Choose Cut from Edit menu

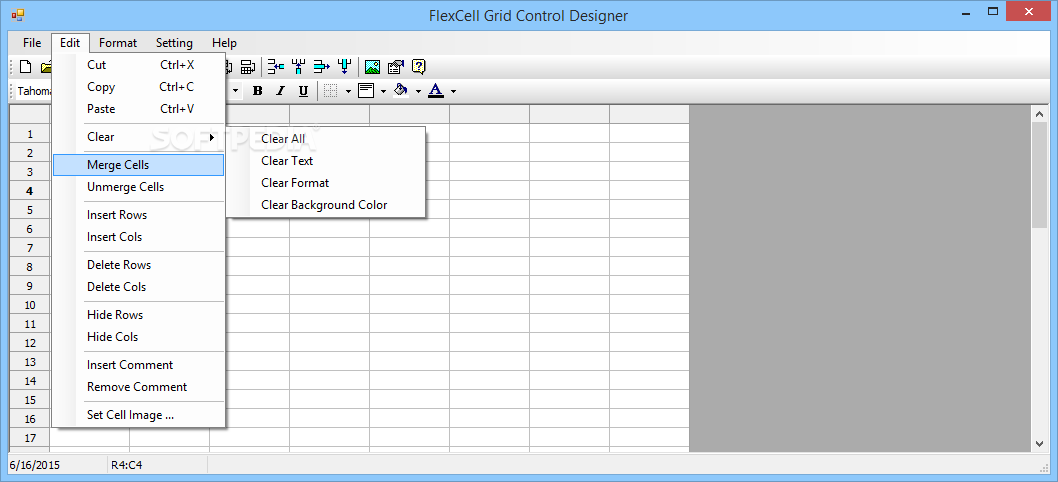pyautogui.click(x=138, y=65)
